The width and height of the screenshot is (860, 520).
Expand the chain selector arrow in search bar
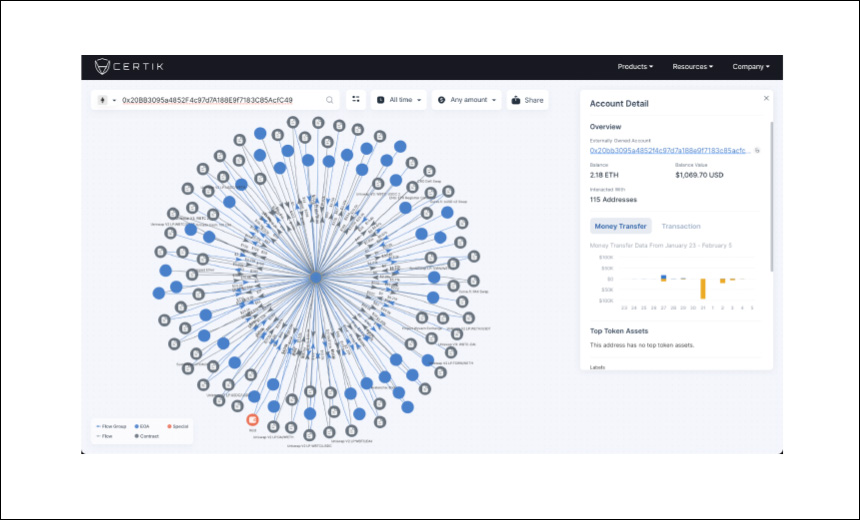[114, 100]
